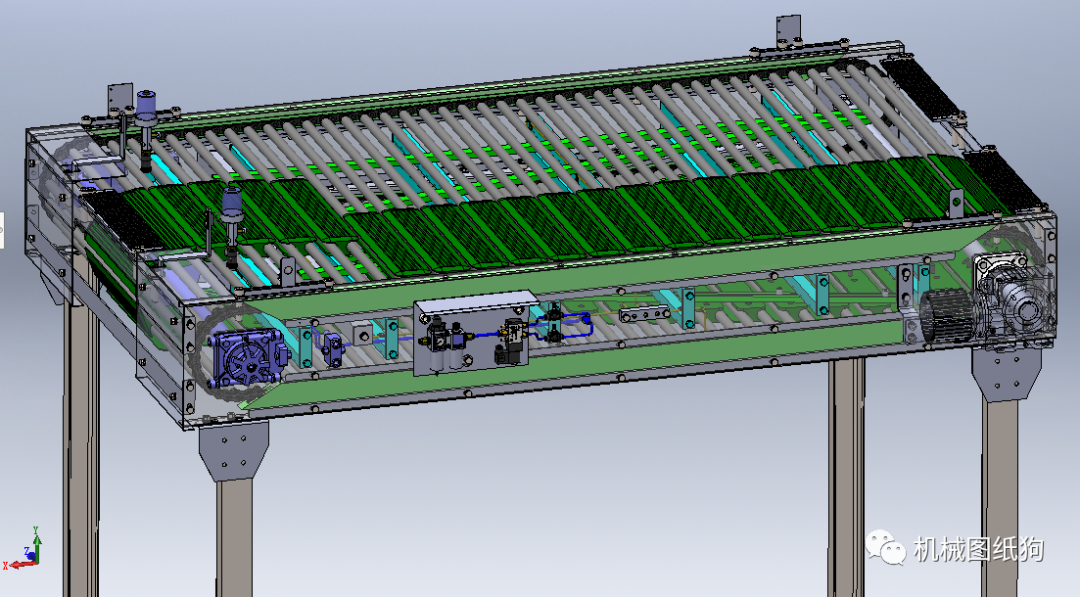Select the front-left leg mounting bracket
Viewport: 1080px width, 597px height.
click(233, 450)
